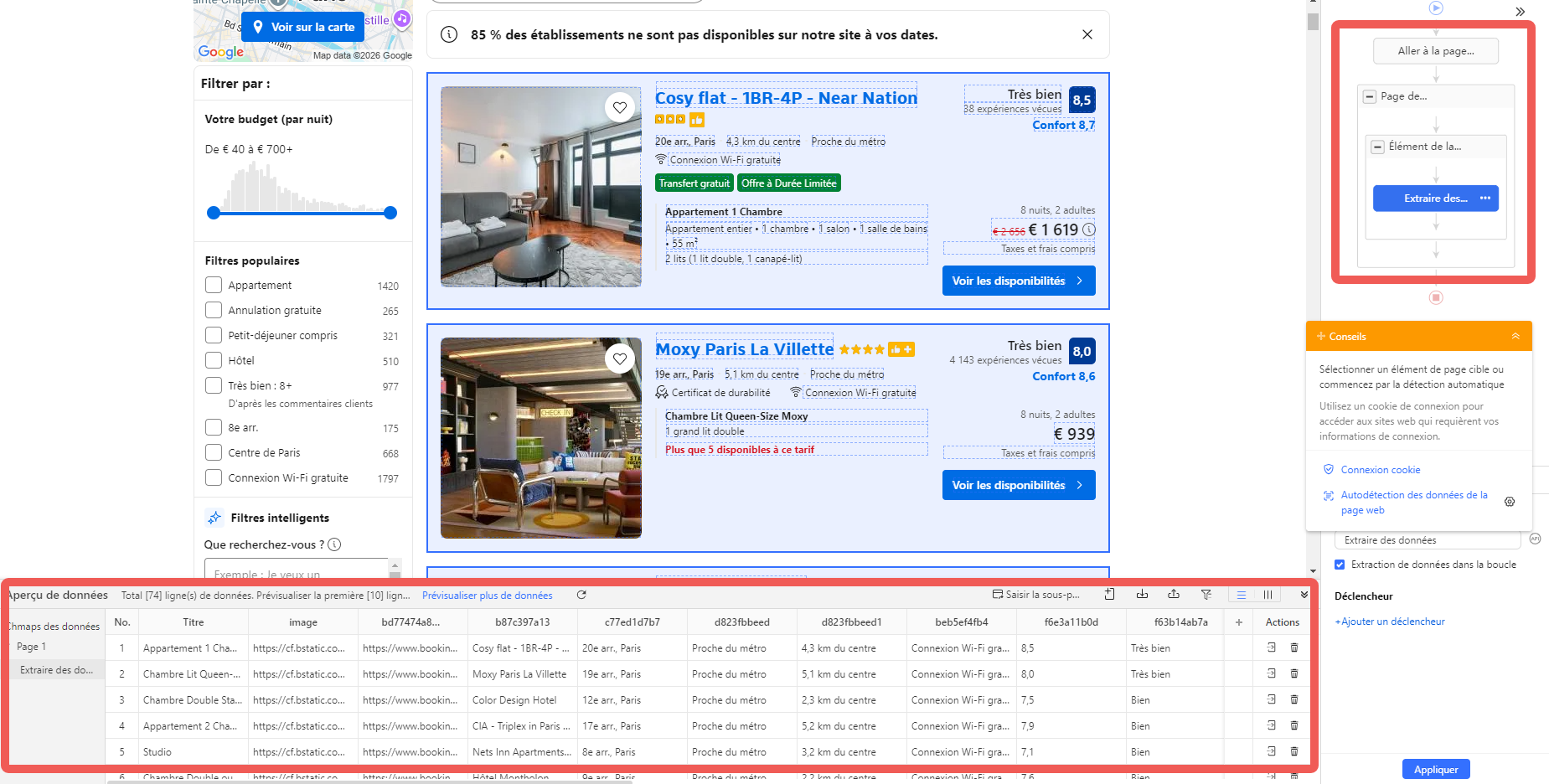Image resolution: width=1549 pixels, height=784 pixels.
Task: Check the Appartement filter checkbox
Action: 213,285
